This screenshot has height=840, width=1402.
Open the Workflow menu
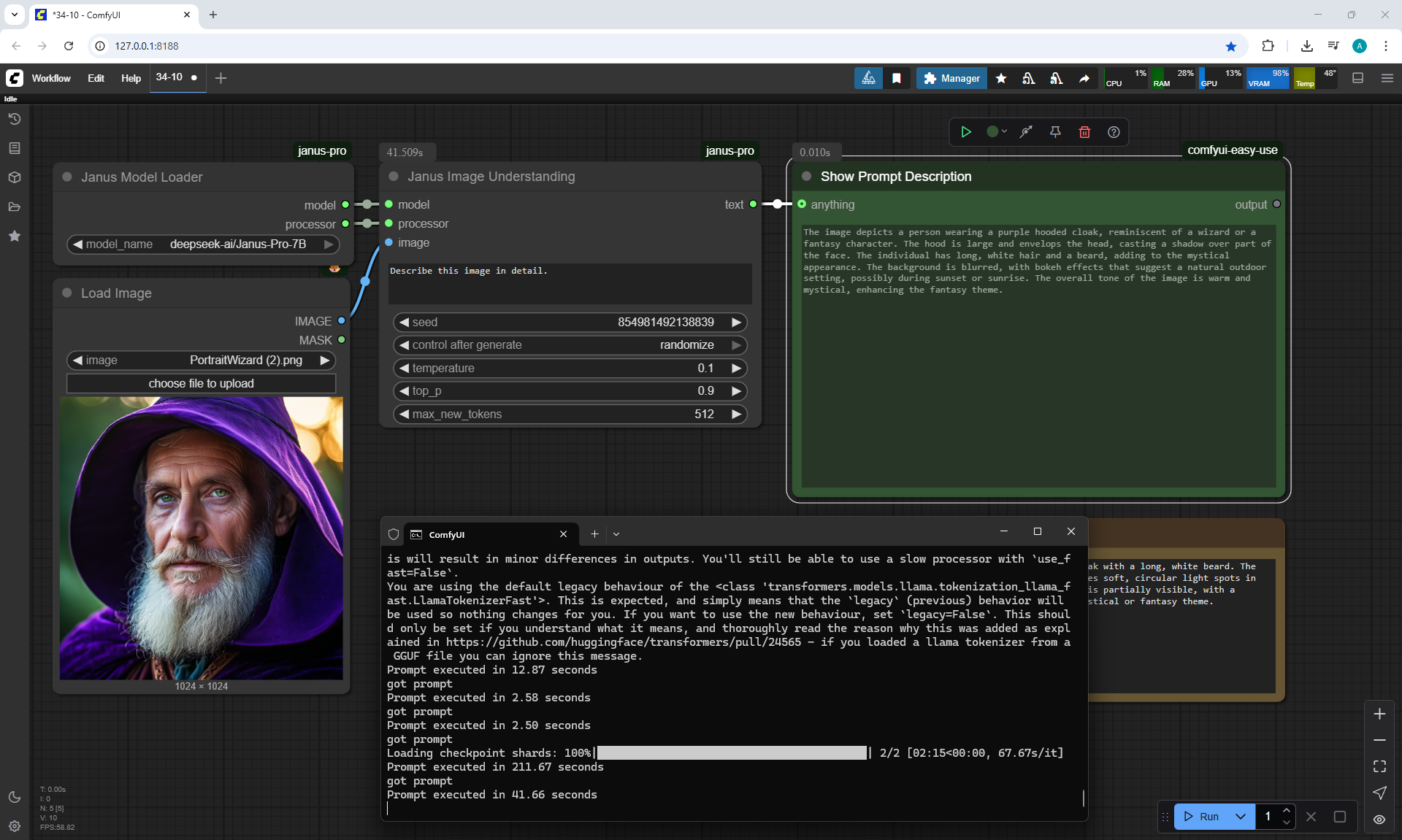51,78
